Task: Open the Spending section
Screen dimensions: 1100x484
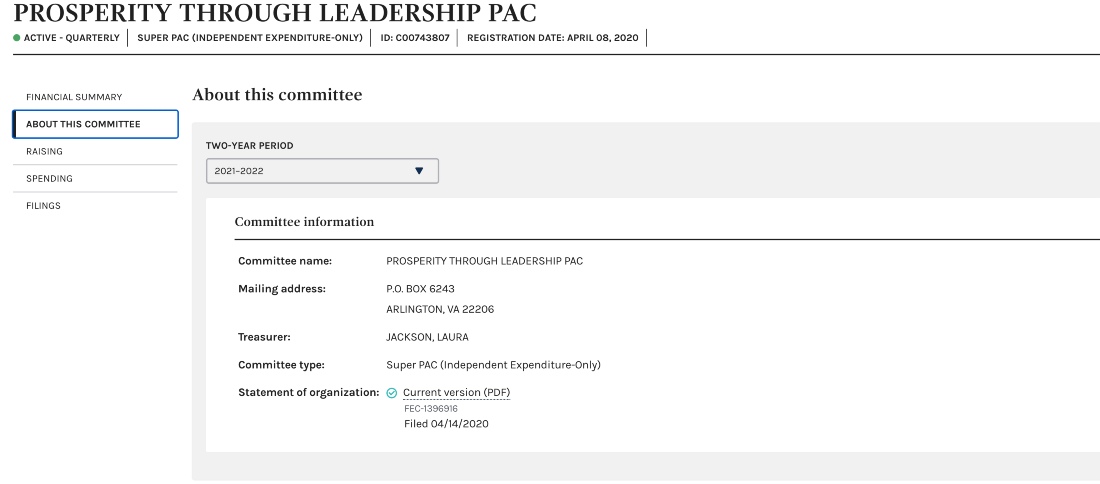Action: [x=49, y=179]
